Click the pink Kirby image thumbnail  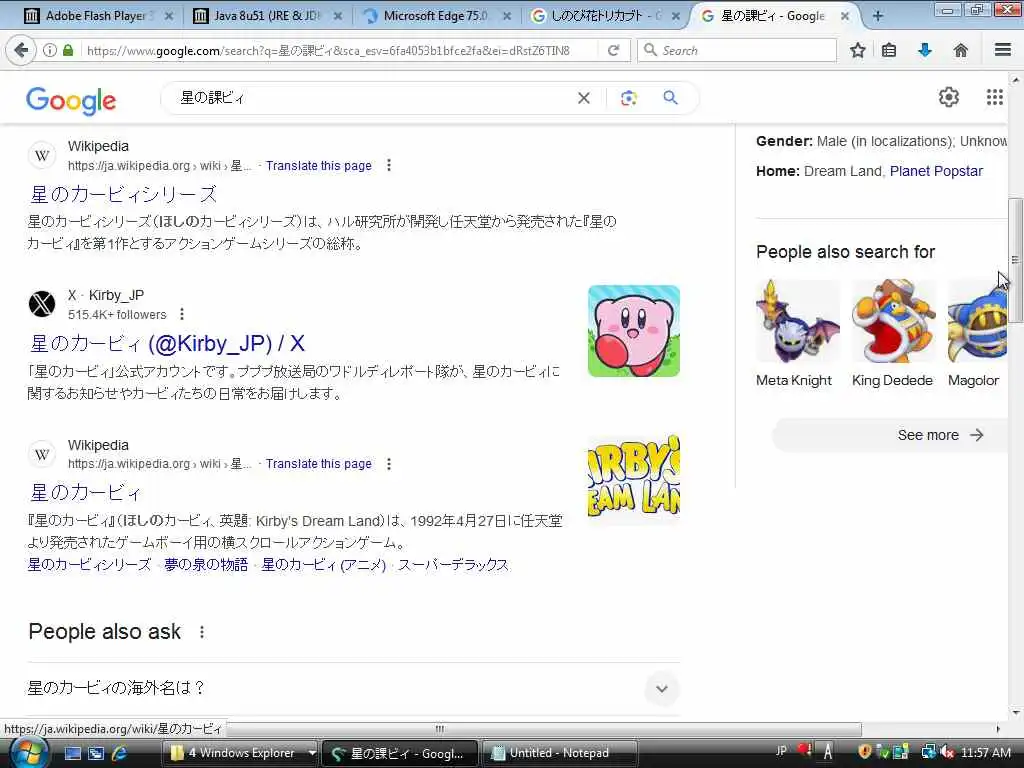click(x=633, y=331)
